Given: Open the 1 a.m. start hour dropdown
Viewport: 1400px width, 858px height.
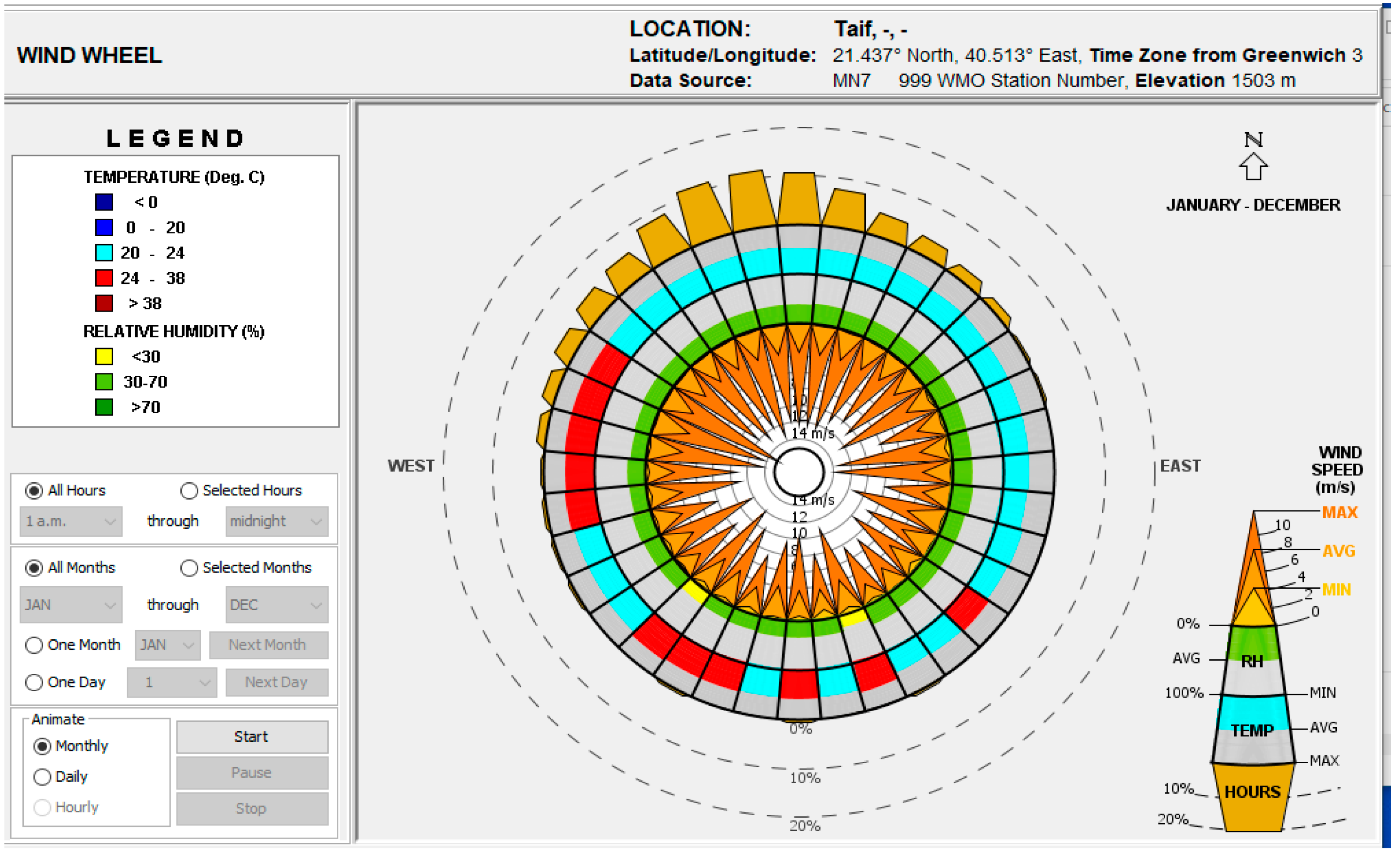Looking at the screenshot, I should 70,522.
